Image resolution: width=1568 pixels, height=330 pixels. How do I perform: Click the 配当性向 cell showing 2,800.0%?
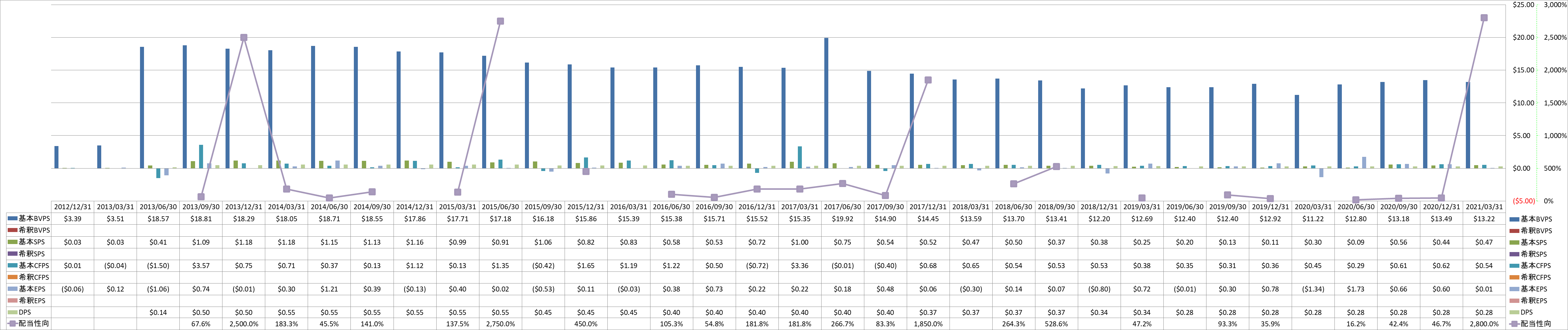click(x=1484, y=324)
